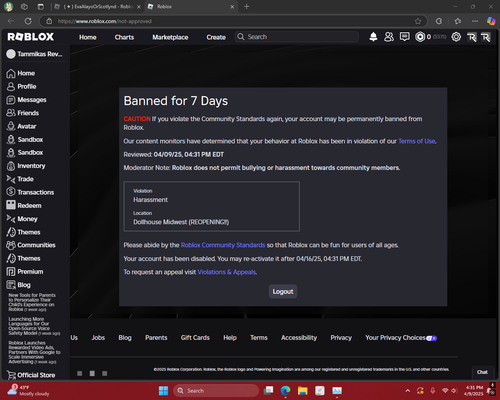The height and width of the screenshot is (400, 500).
Task: Open the friends icon in the top bar
Action: 389,37
